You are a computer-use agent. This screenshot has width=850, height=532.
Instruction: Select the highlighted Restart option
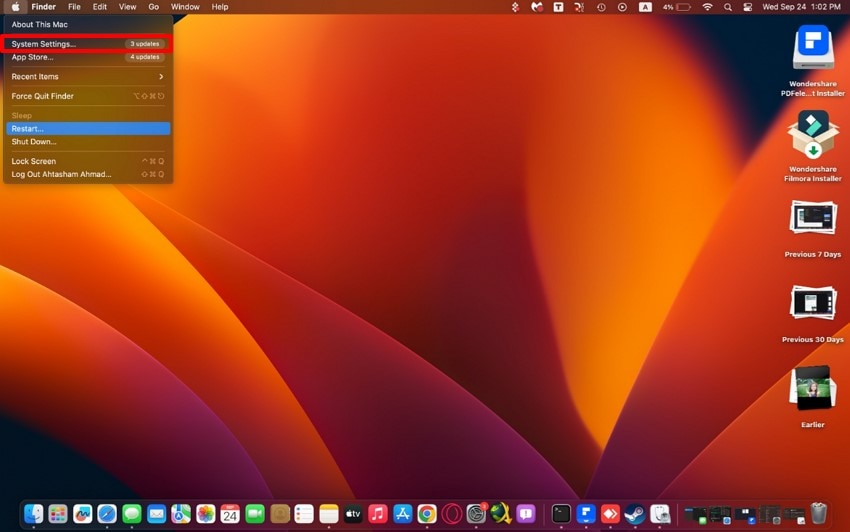tap(87, 129)
